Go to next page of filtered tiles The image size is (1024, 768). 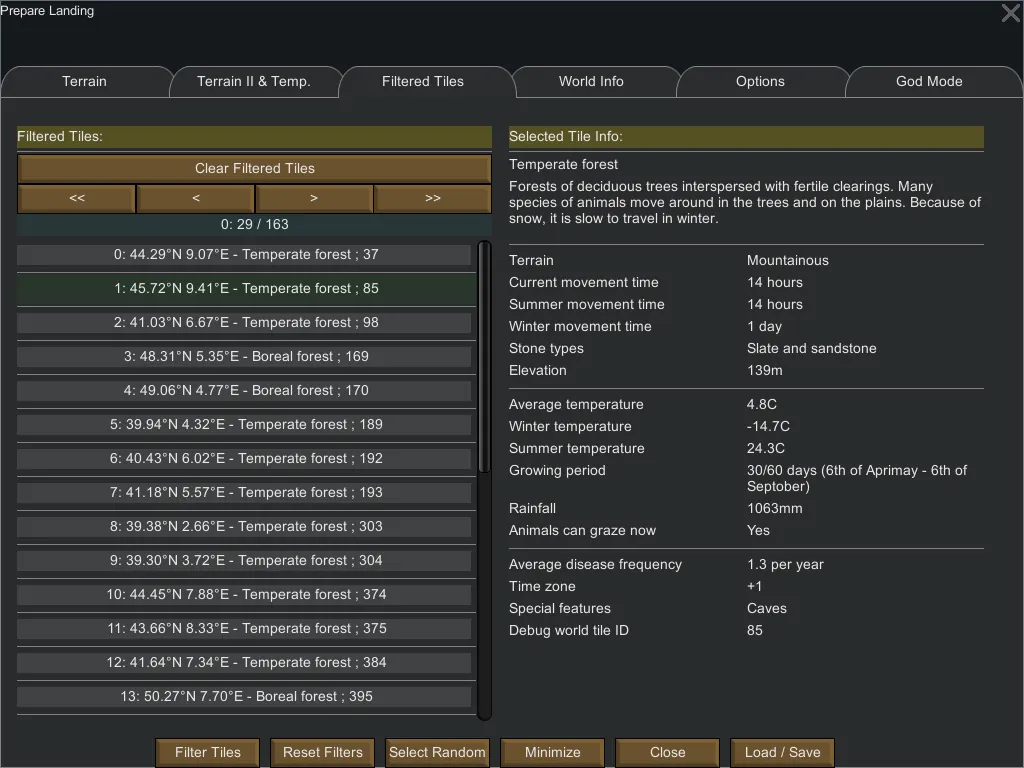click(x=314, y=198)
